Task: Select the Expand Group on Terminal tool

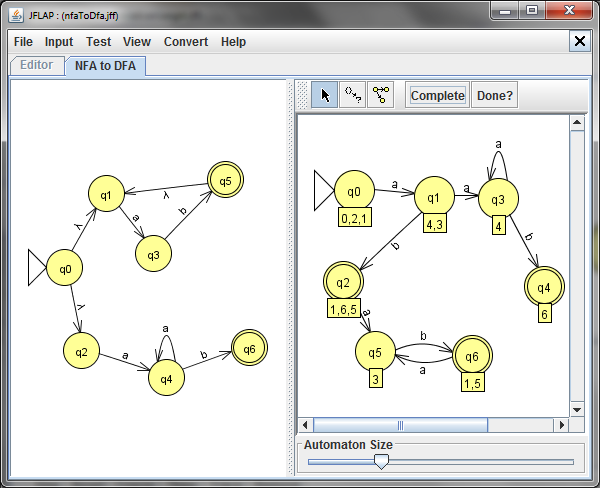Action: pos(352,95)
